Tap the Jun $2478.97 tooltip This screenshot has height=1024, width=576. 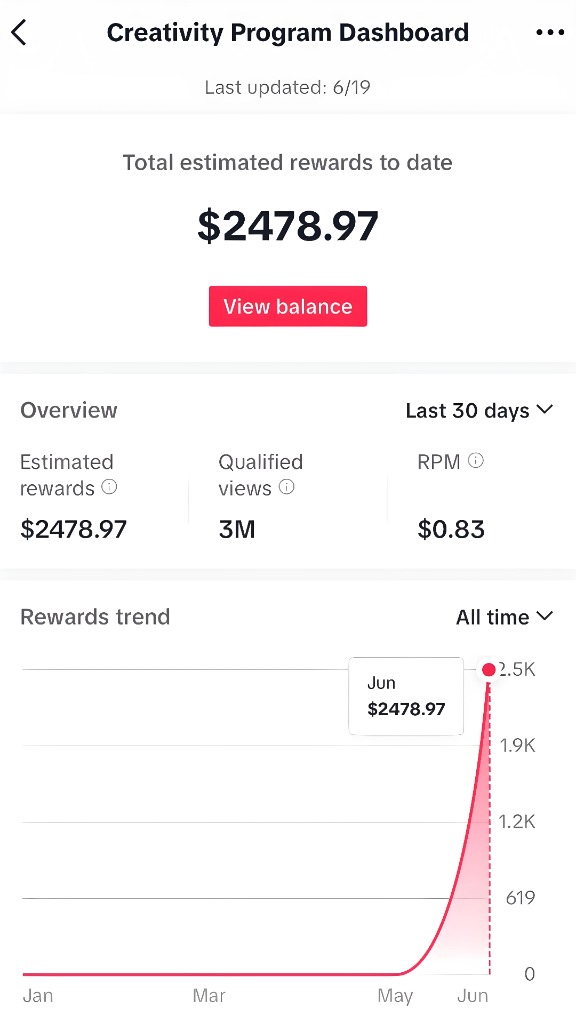pyautogui.click(x=406, y=696)
